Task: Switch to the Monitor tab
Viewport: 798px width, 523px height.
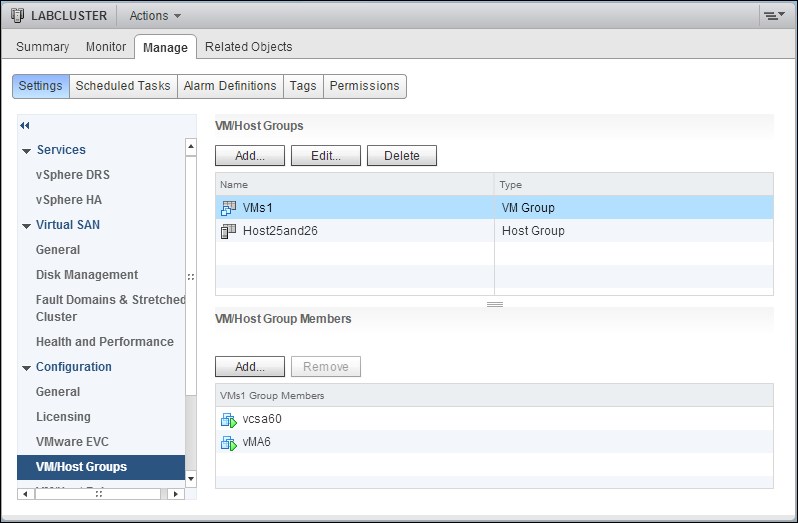Action: point(106,47)
